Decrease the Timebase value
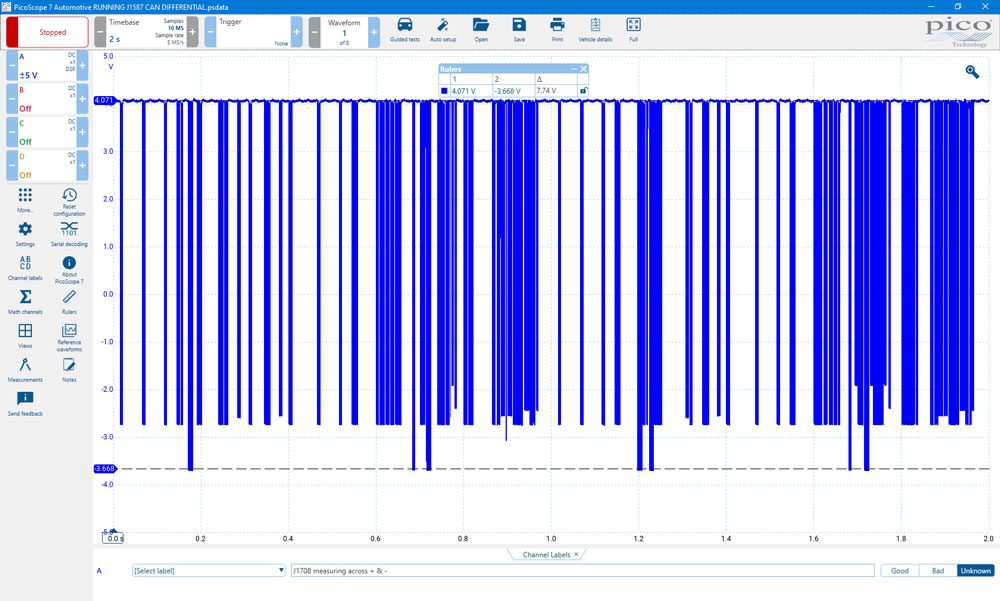Viewport: 1000px width, 601px height. (x=100, y=32)
